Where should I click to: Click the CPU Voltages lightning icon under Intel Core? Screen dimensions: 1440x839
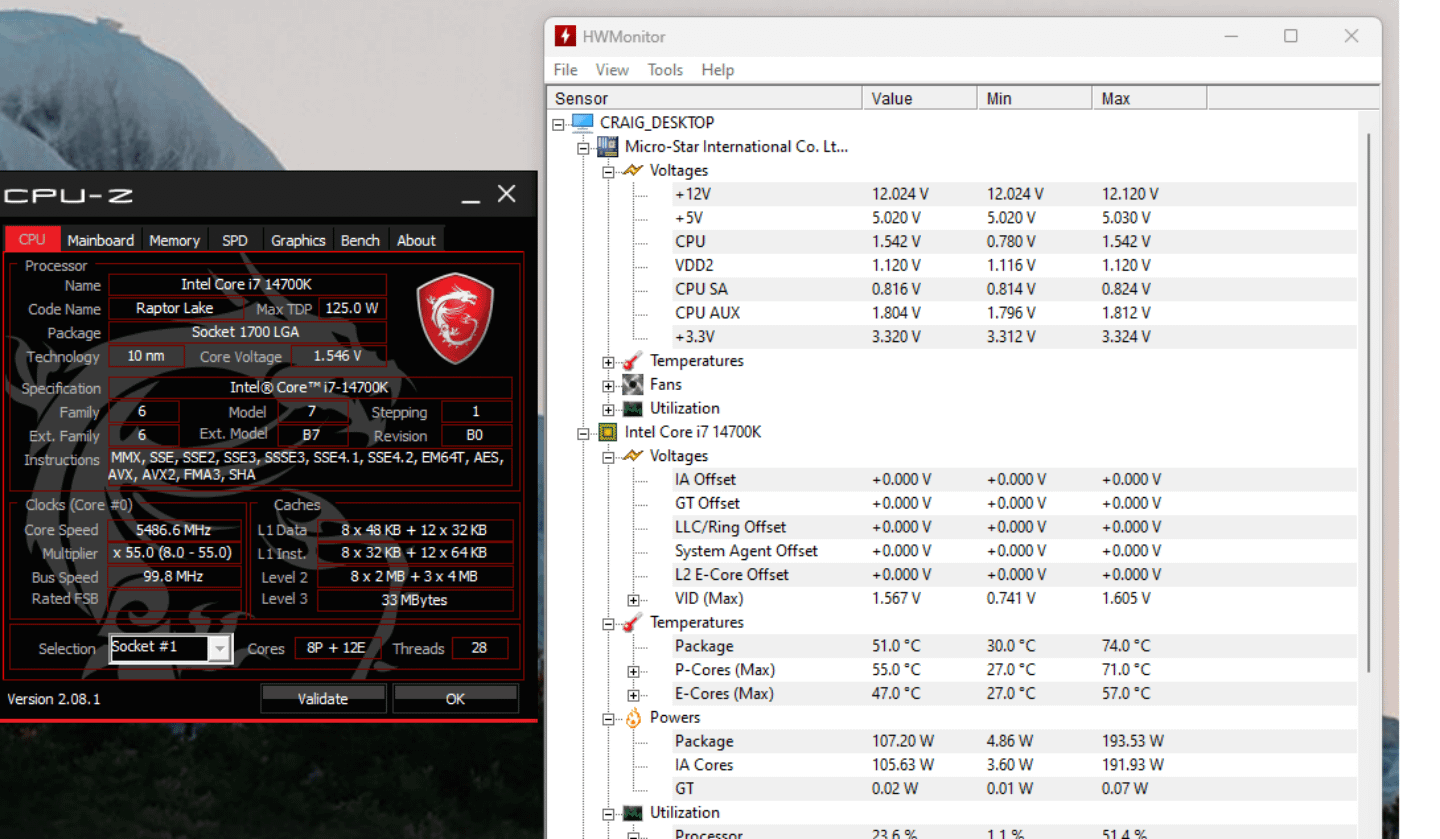click(632, 457)
